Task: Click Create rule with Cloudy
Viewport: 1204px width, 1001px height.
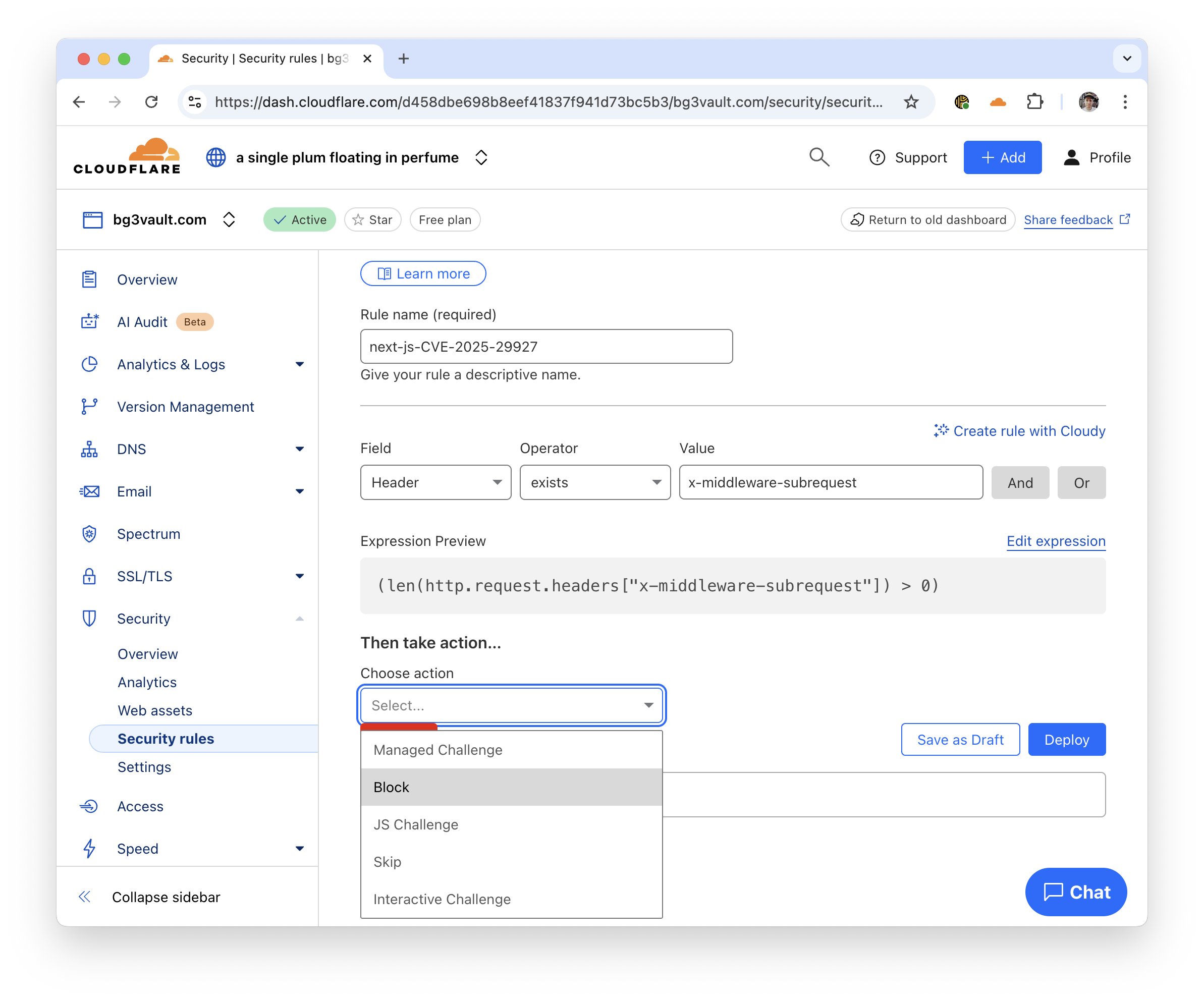Action: [x=1019, y=430]
